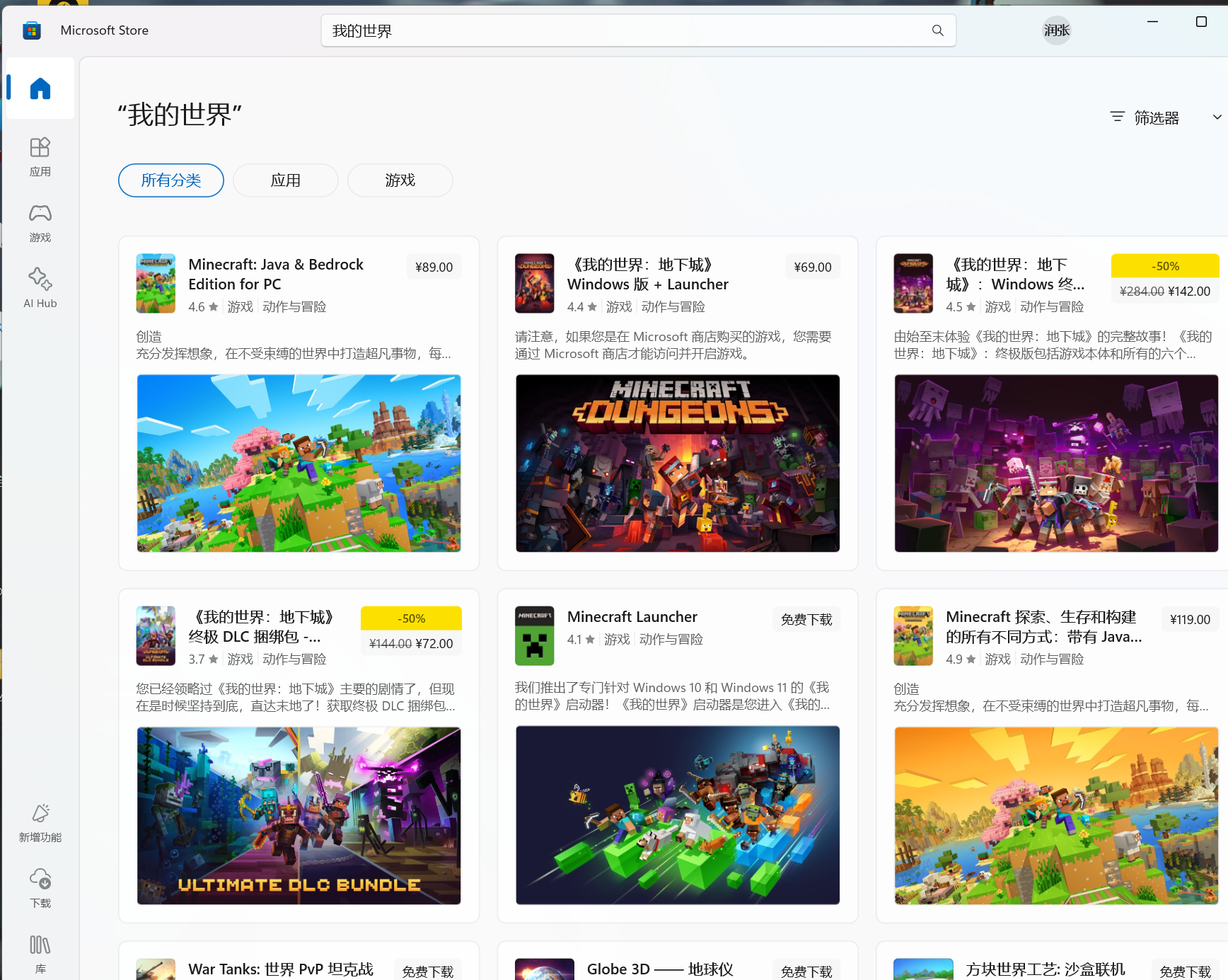Click the 我的世界 search input field

pyautogui.click(x=639, y=30)
